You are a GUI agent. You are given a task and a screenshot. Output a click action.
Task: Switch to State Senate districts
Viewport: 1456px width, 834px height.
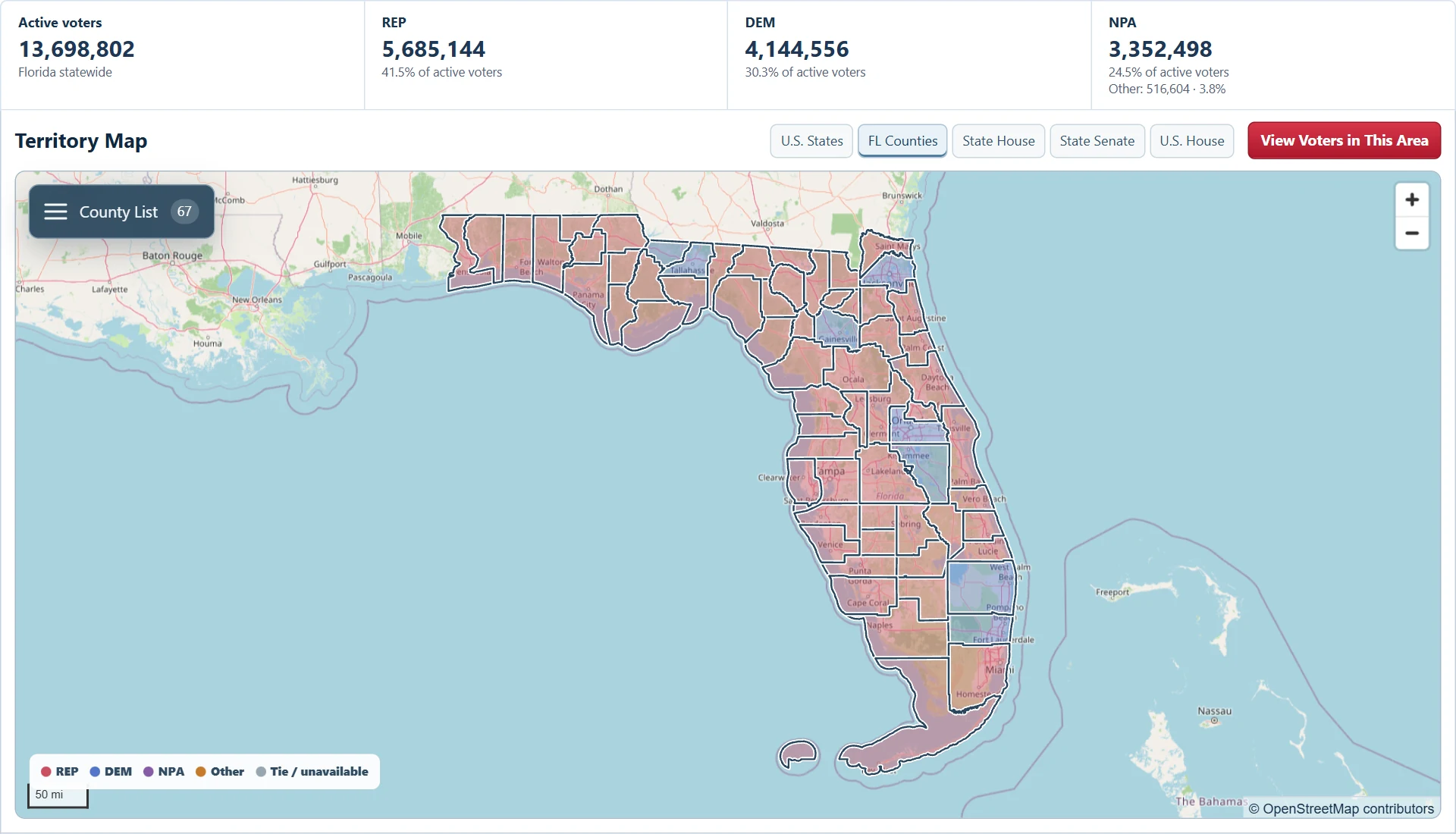click(1097, 141)
